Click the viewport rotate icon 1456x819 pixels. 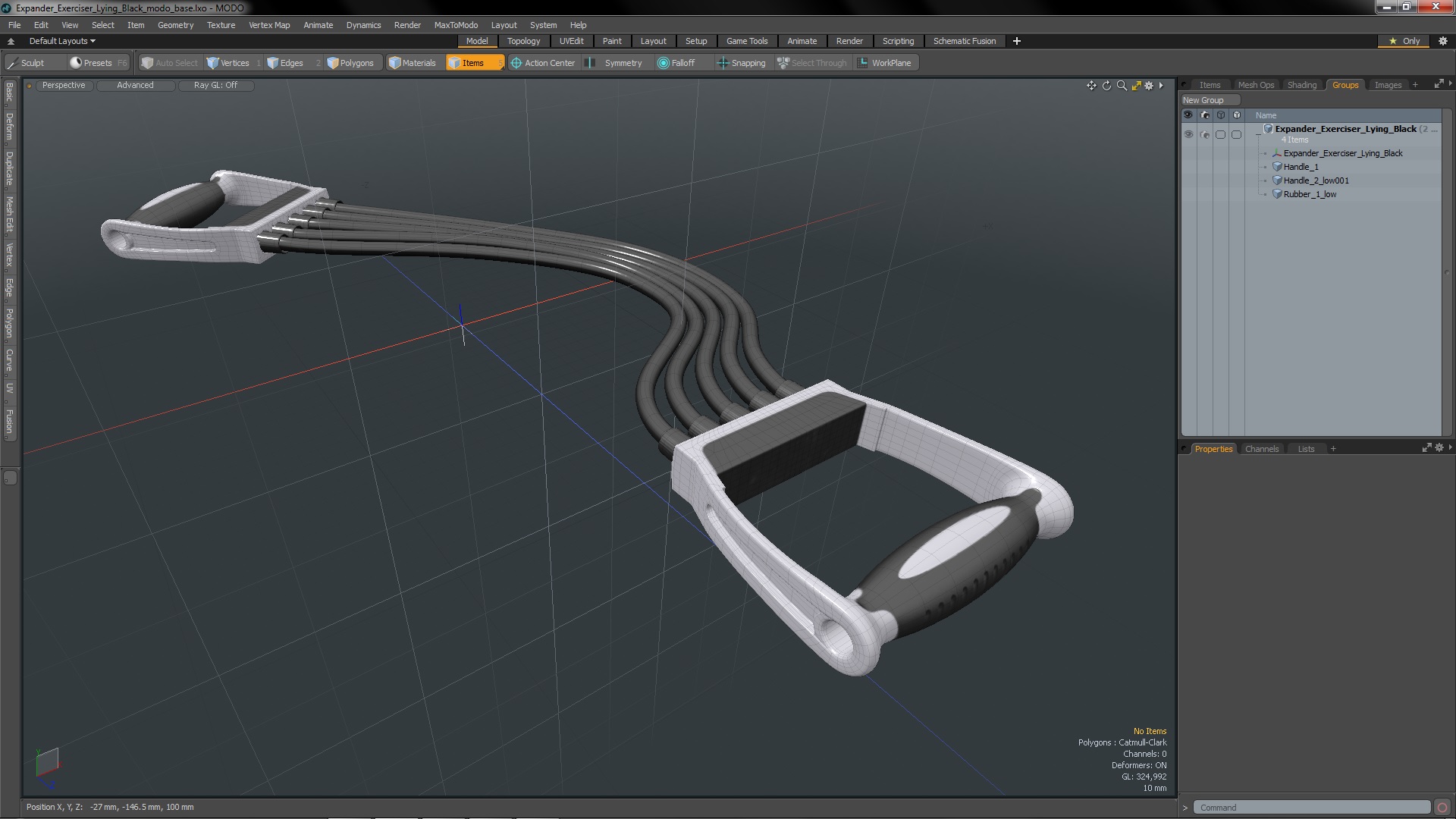pyautogui.click(x=1106, y=86)
